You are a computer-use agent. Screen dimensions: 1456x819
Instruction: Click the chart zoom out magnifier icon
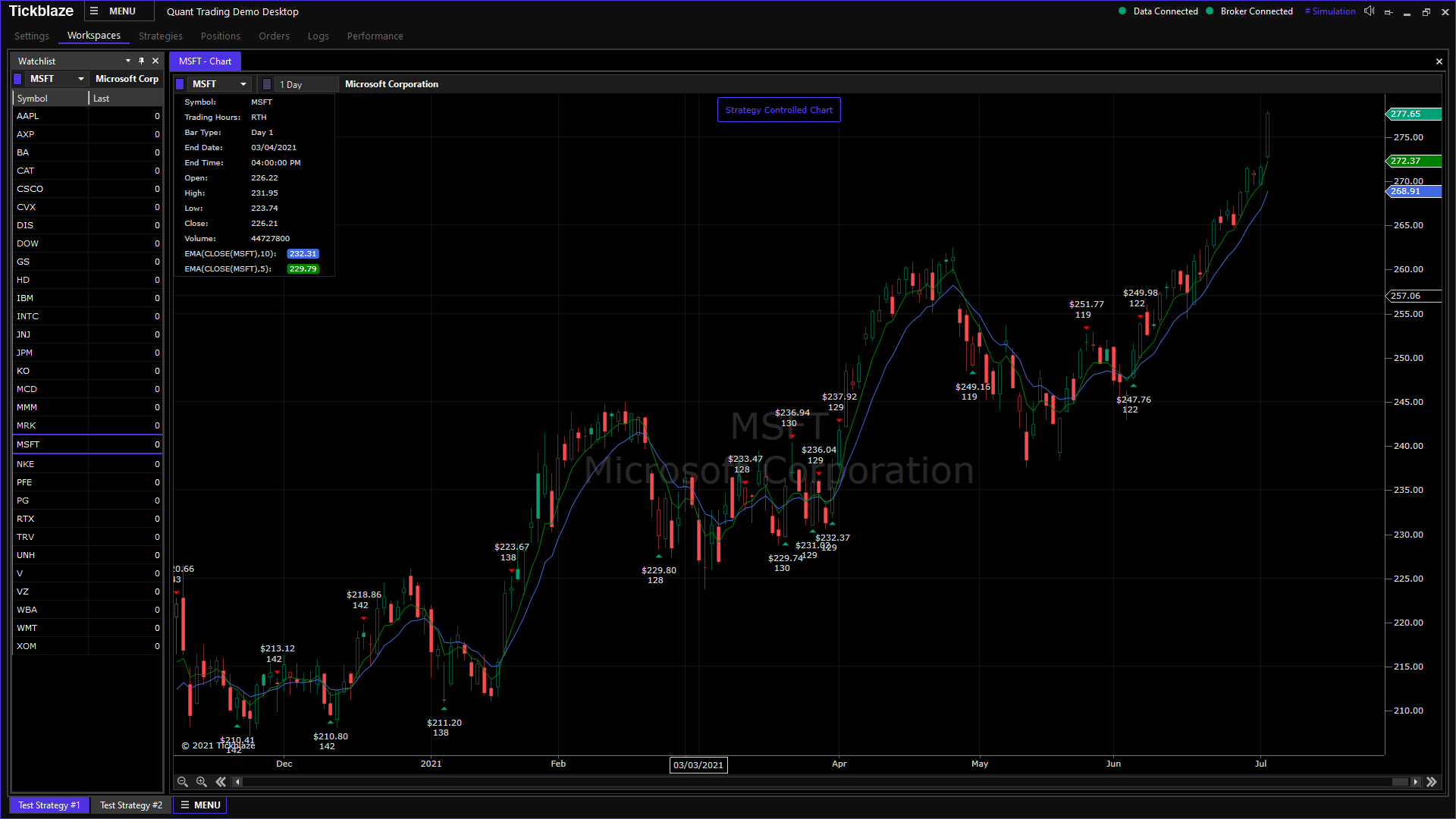tap(182, 782)
